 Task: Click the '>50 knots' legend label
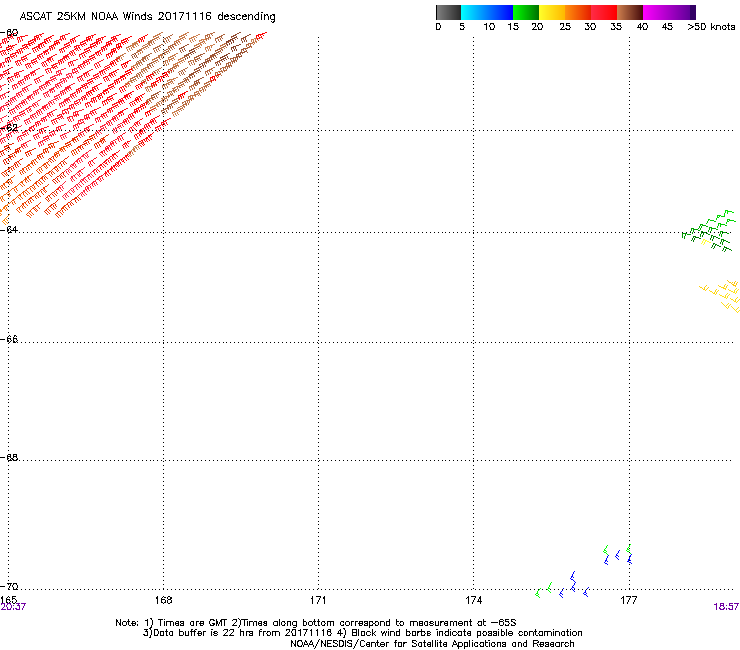711,27
